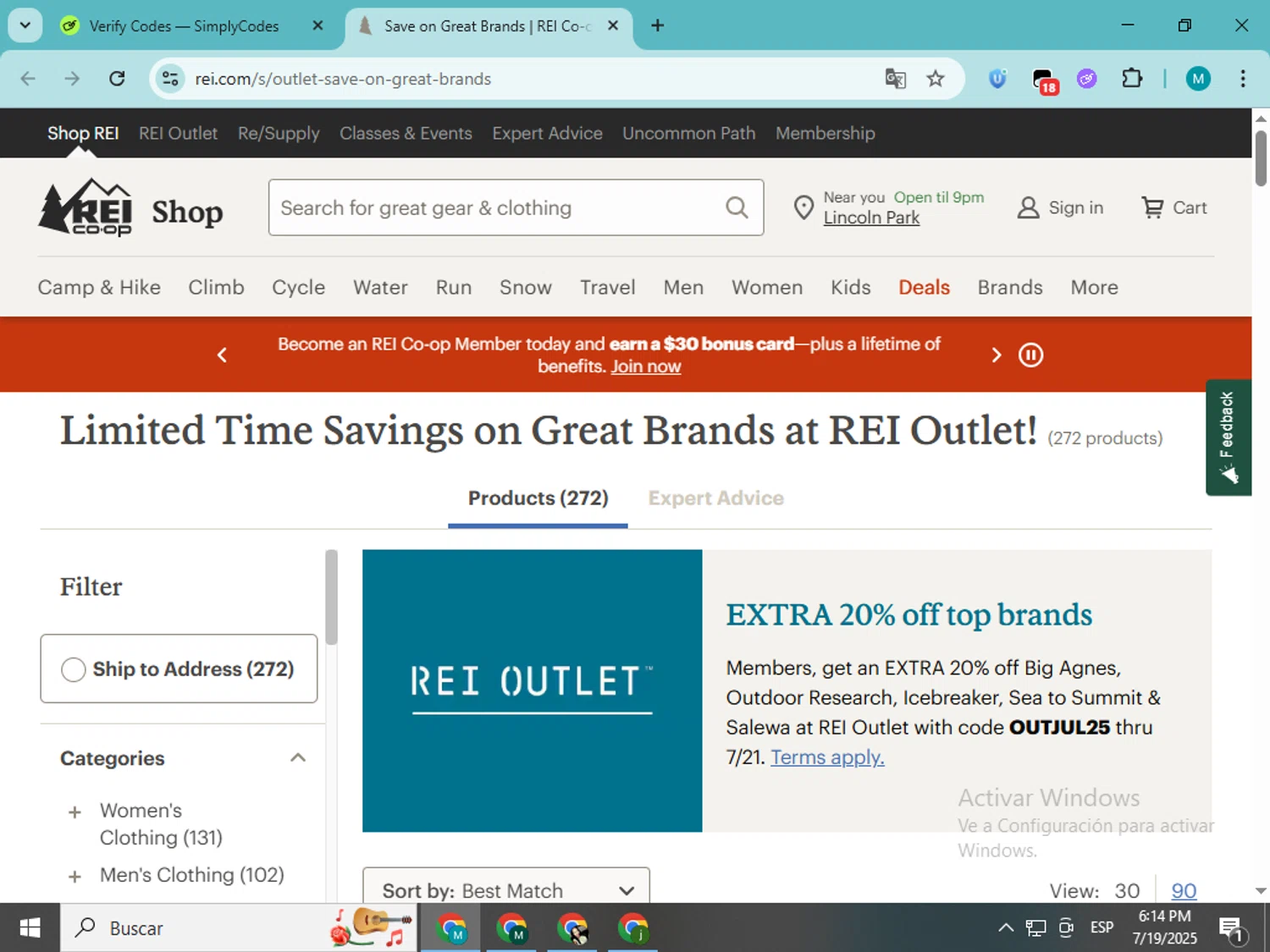
Task: Bookmark this page with the star icon
Action: [936, 79]
